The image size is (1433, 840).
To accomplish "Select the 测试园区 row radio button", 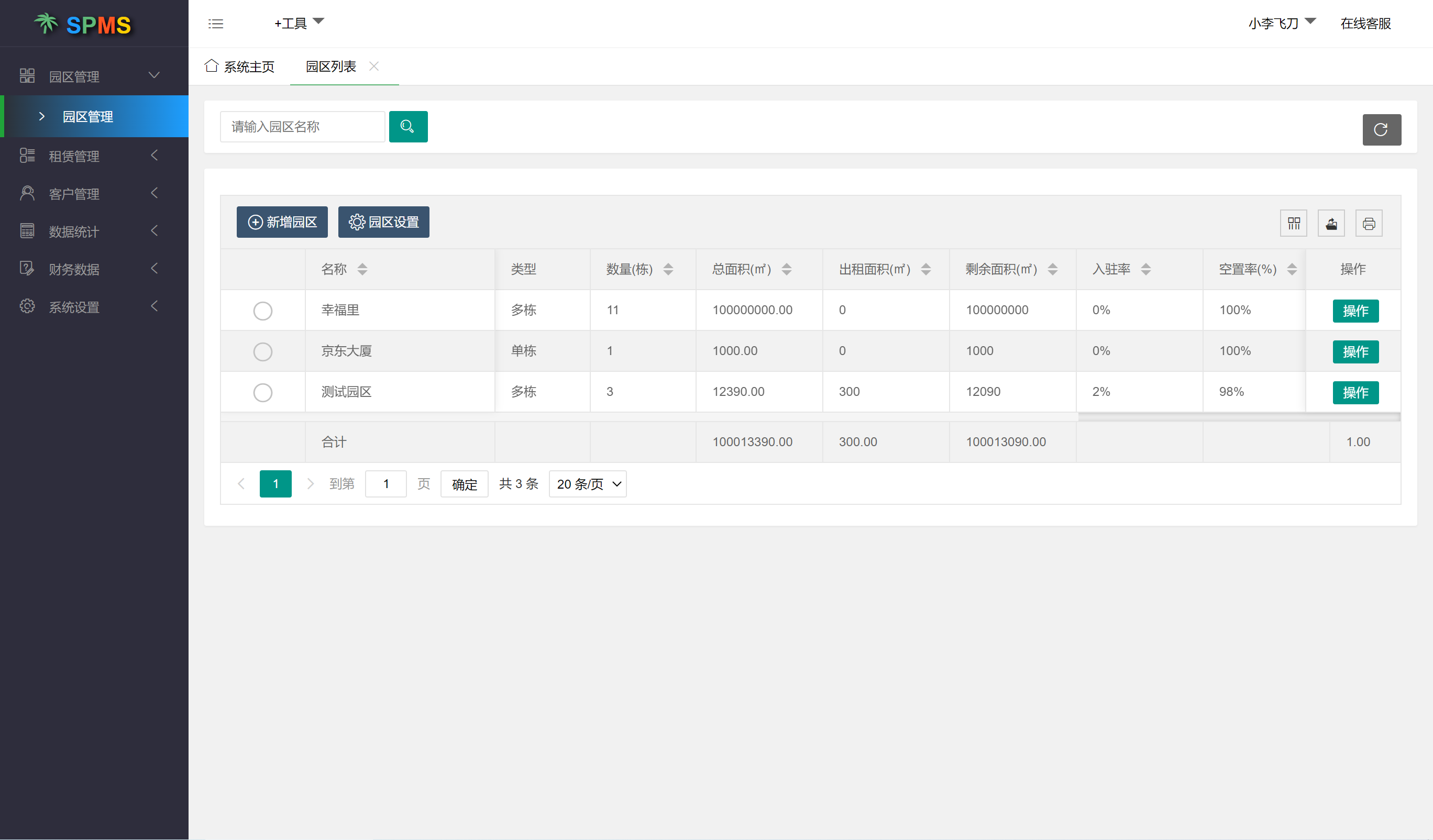I will (x=263, y=392).
